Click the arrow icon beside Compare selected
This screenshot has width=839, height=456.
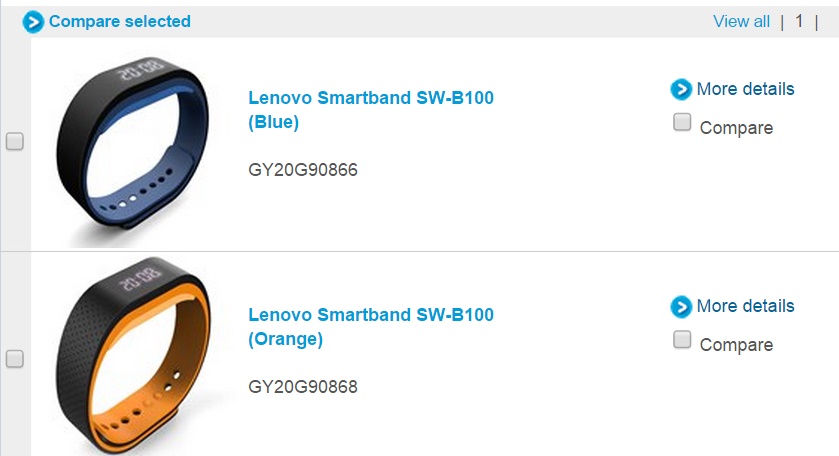point(34,21)
